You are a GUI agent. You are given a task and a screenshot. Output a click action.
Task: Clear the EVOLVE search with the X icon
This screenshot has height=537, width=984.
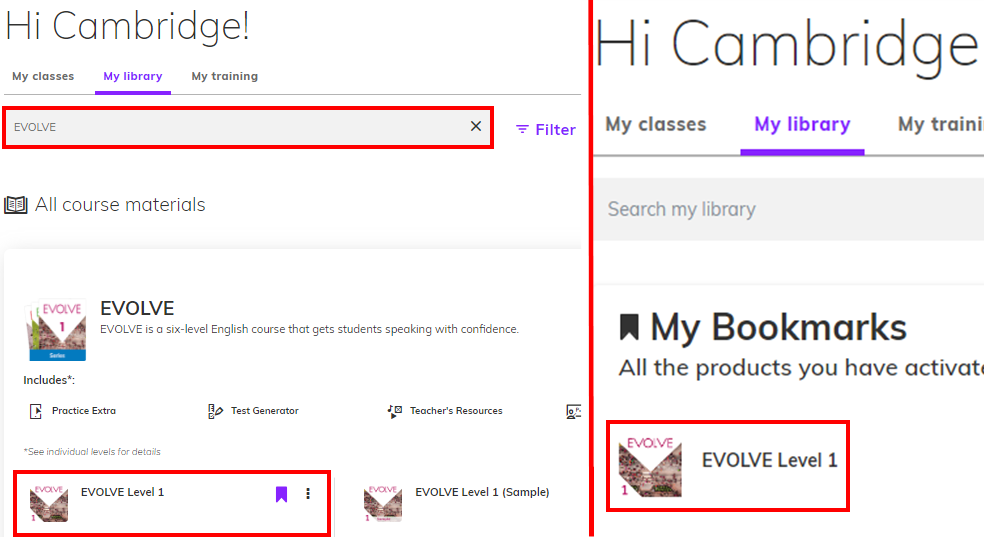[x=476, y=126]
